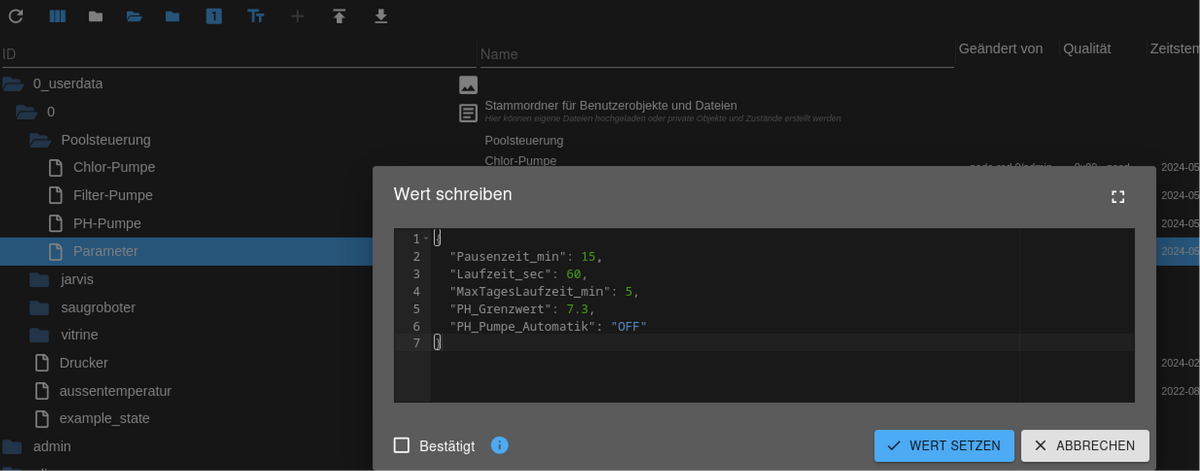This screenshot has width=1200, height=471.
Task: Select the aussentemperatur state
Action: [x=115, y=390]
